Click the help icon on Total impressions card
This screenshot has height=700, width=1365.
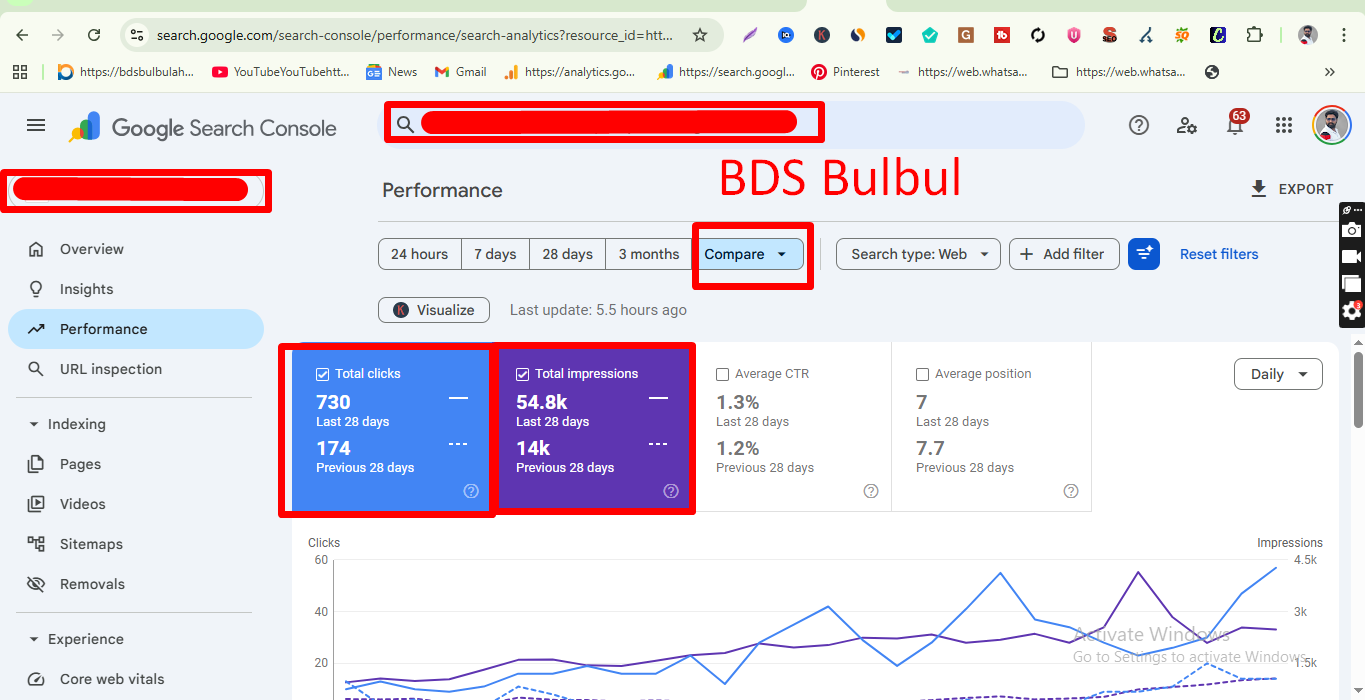pyautogui.click(x=671, y=491)
